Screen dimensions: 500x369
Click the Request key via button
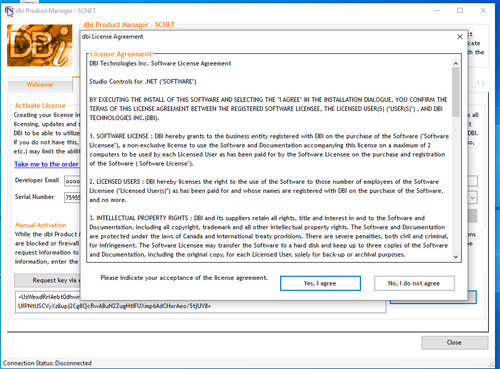pos(47,280)
